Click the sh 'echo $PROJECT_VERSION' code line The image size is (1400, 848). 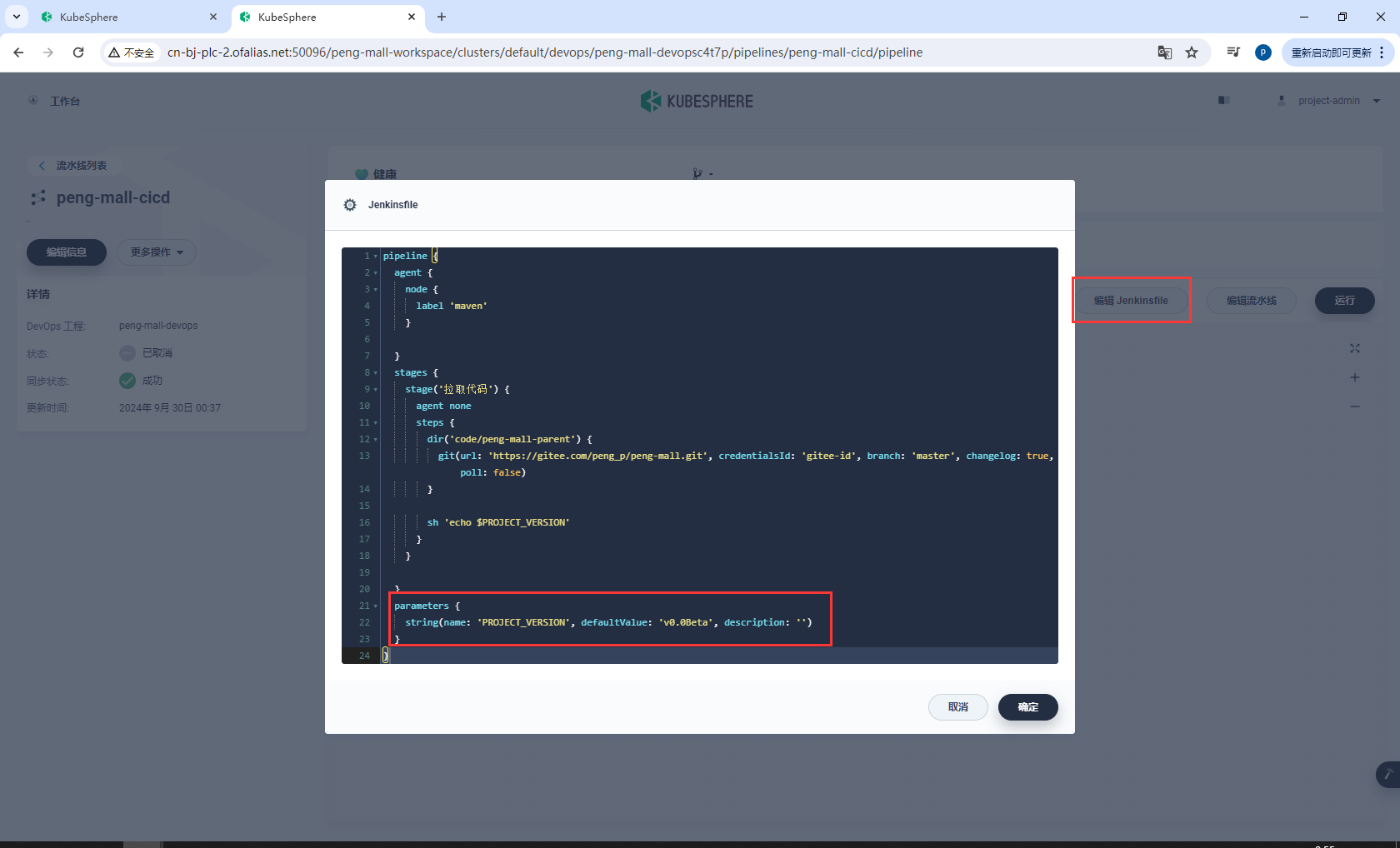click(498, 522)
